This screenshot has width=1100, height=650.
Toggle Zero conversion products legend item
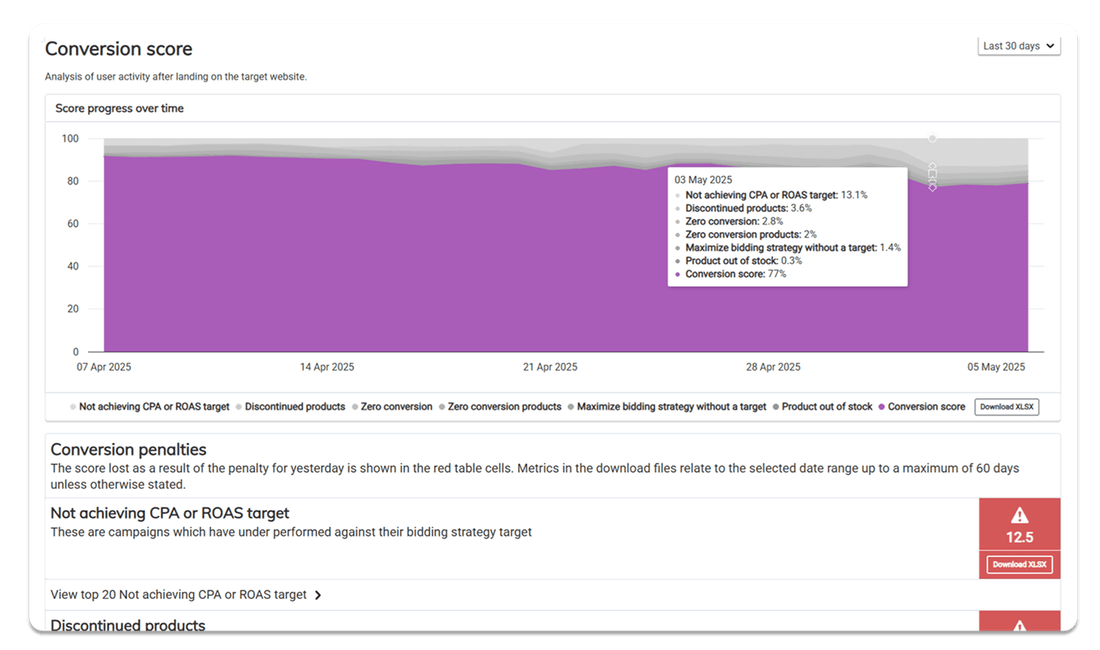click(500, 407)
